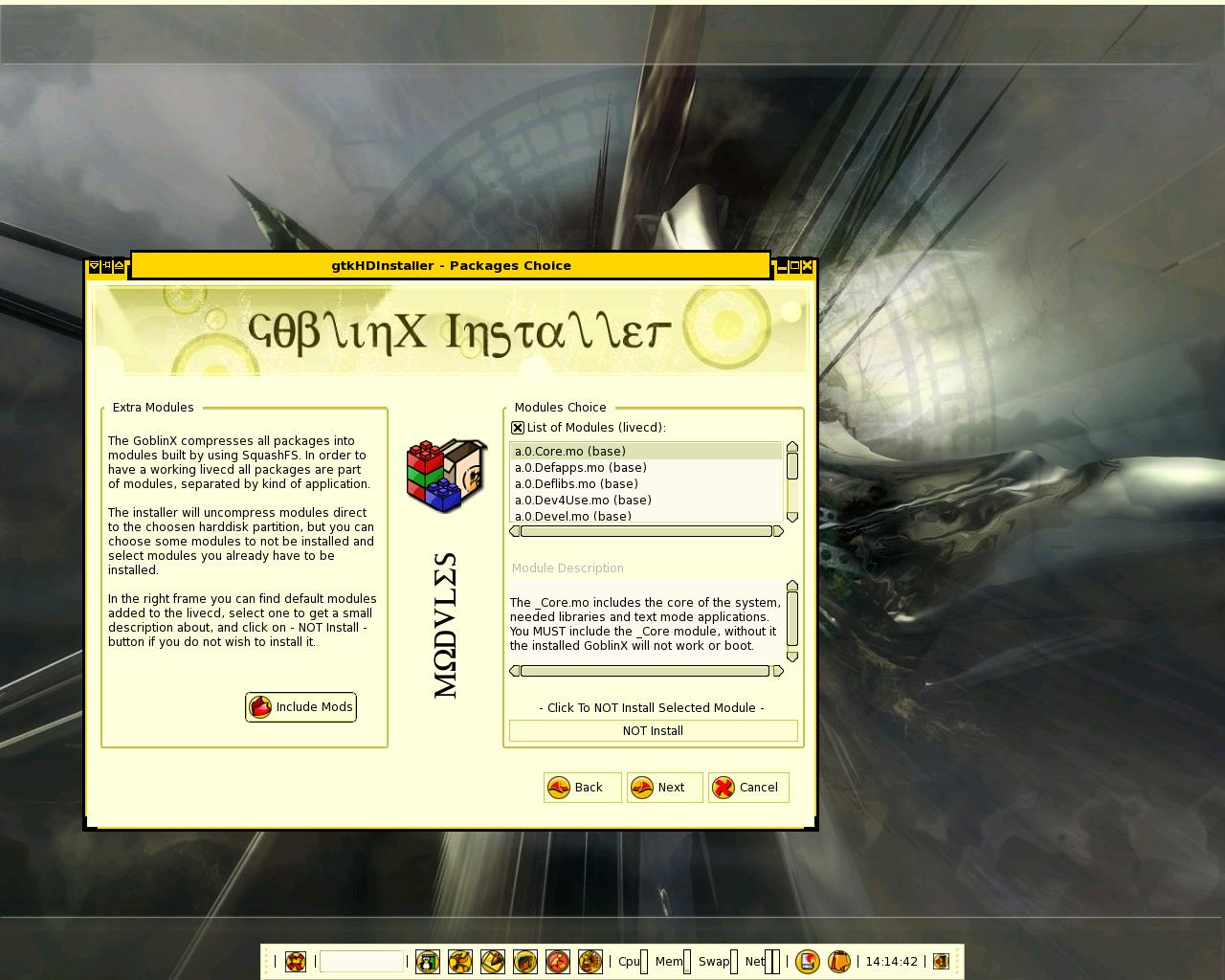Click the module list scroll-up arrow
The image size is (1225, 980).
click(x=792, y=447)
